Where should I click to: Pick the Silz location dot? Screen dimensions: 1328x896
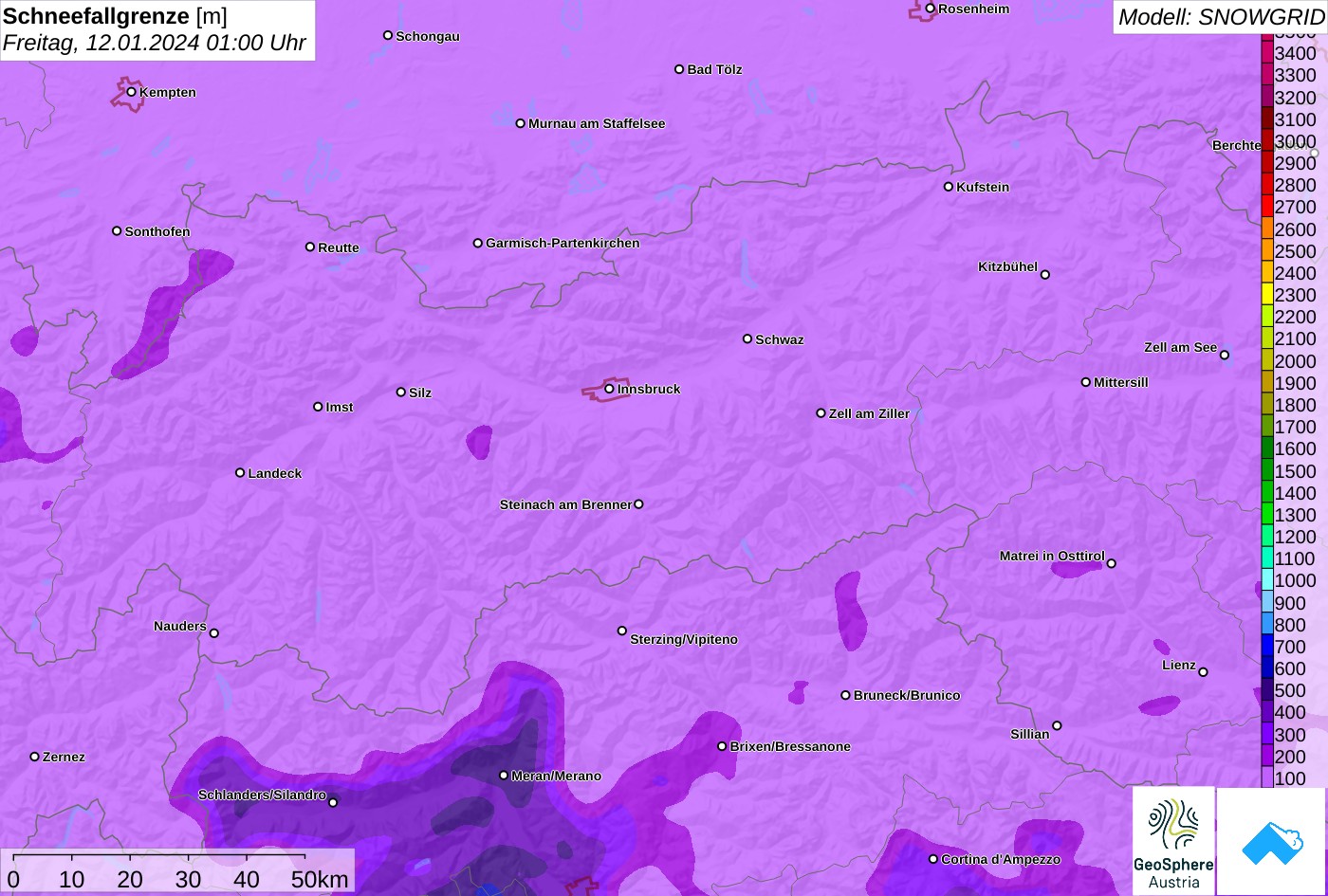[x=401, y=392]
